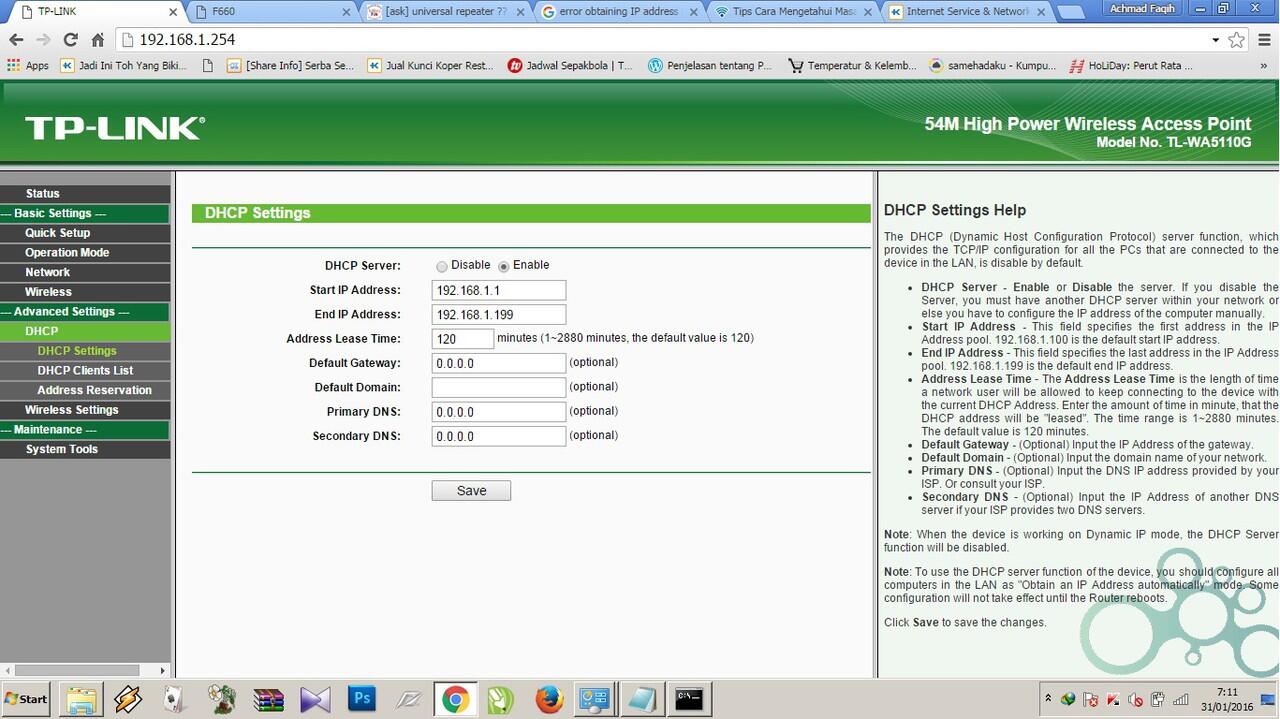Switch to the 'Tips Cara Mengetahui' tab
This screenshot has height=719, width=1280.
click(791, 12)
